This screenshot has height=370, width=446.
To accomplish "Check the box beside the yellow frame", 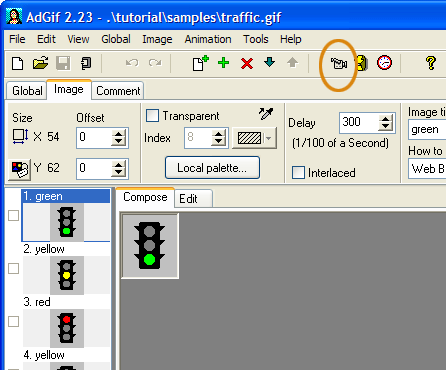I will (13, 268).
